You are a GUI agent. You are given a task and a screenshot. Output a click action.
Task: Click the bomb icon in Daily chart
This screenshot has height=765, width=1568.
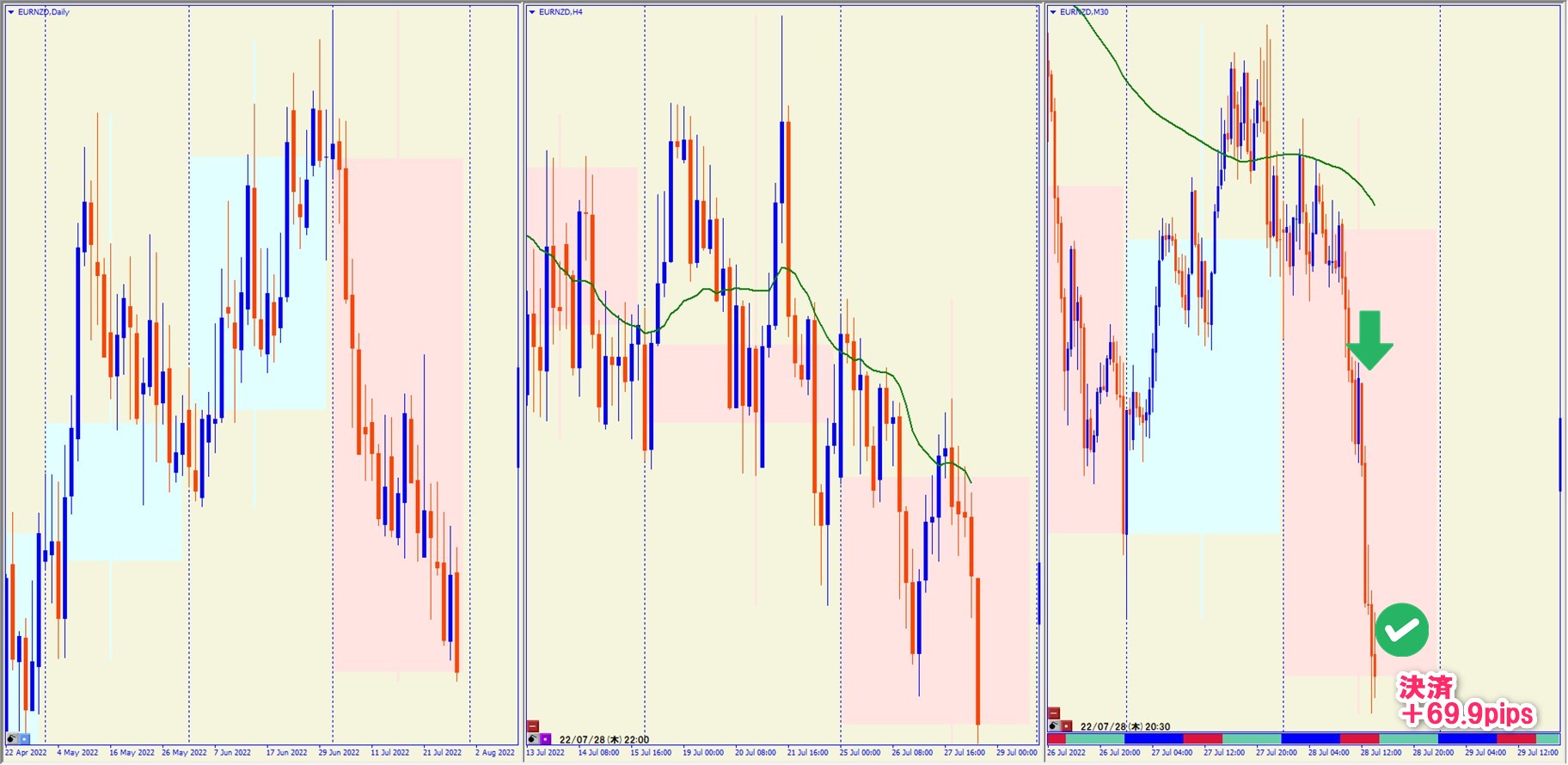(12, 738)
